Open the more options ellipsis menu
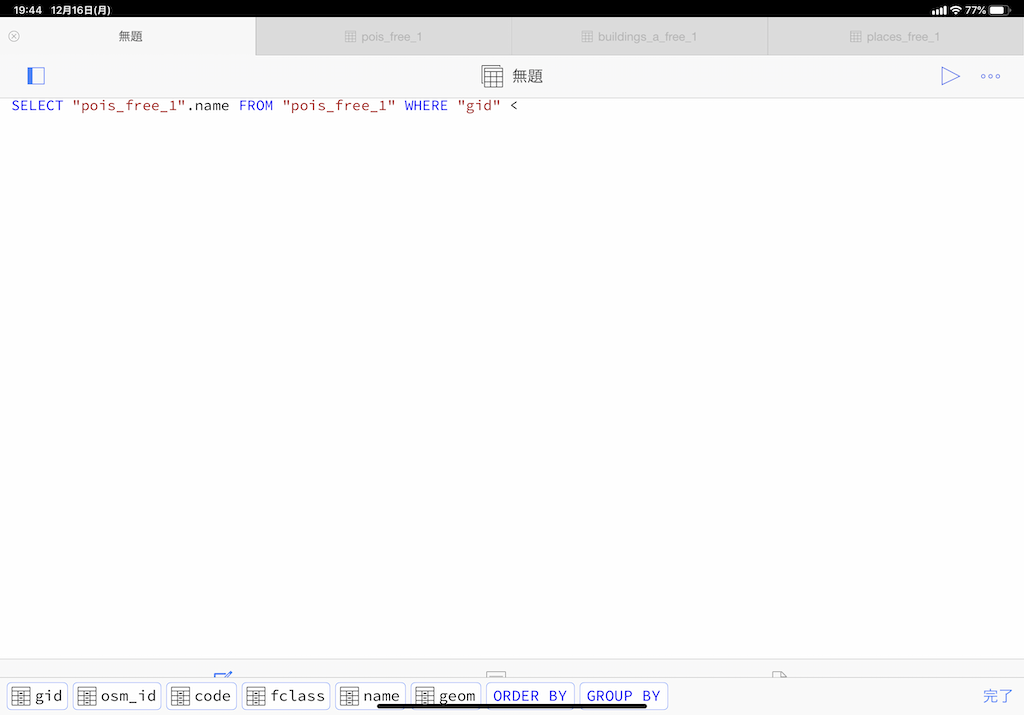 pyautogui.click(x=990, y=76)
